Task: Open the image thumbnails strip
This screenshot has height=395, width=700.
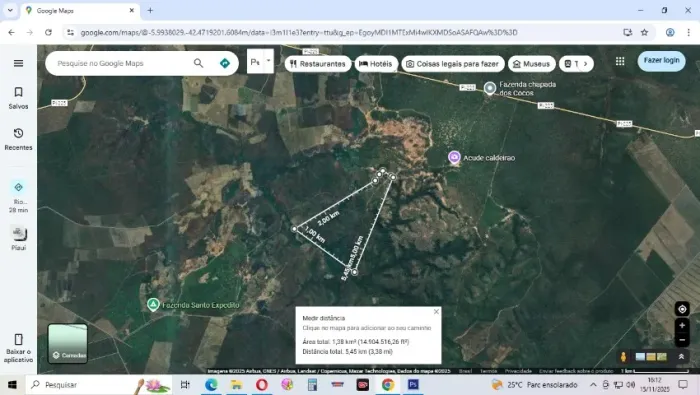Action: (651, 357)
